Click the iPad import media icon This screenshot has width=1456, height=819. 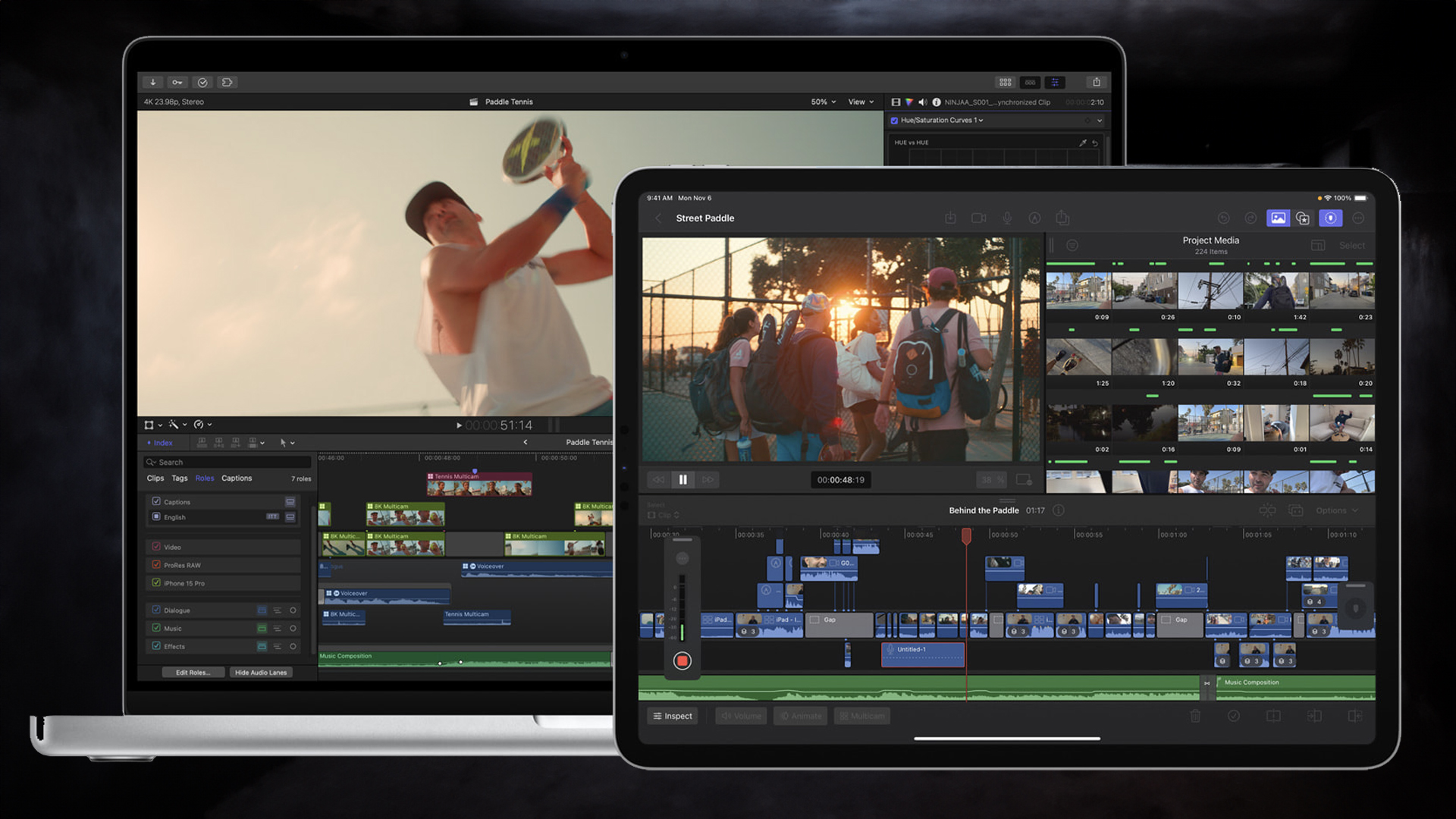(x=950, y=218)
